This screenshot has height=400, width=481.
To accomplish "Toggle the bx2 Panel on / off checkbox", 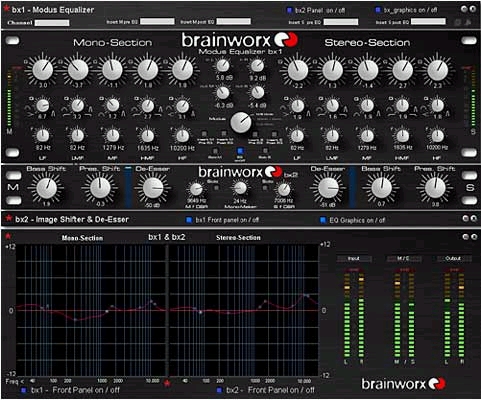I will 289,10.
